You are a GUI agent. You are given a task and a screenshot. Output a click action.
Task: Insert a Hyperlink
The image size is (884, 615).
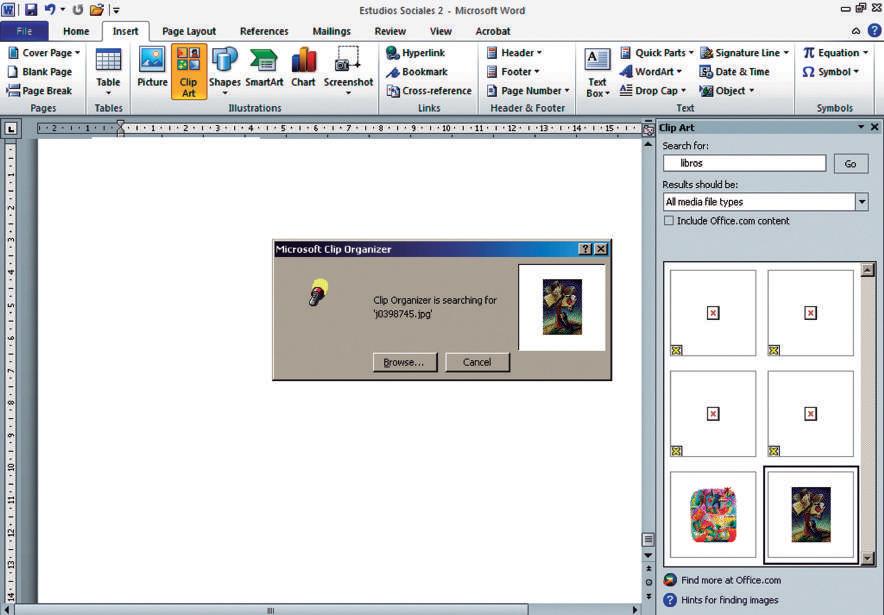[x=416, y=53]
